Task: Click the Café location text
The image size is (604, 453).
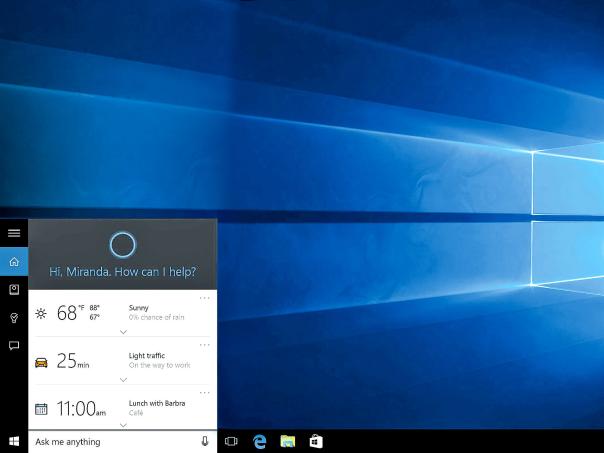Action: 136,413
